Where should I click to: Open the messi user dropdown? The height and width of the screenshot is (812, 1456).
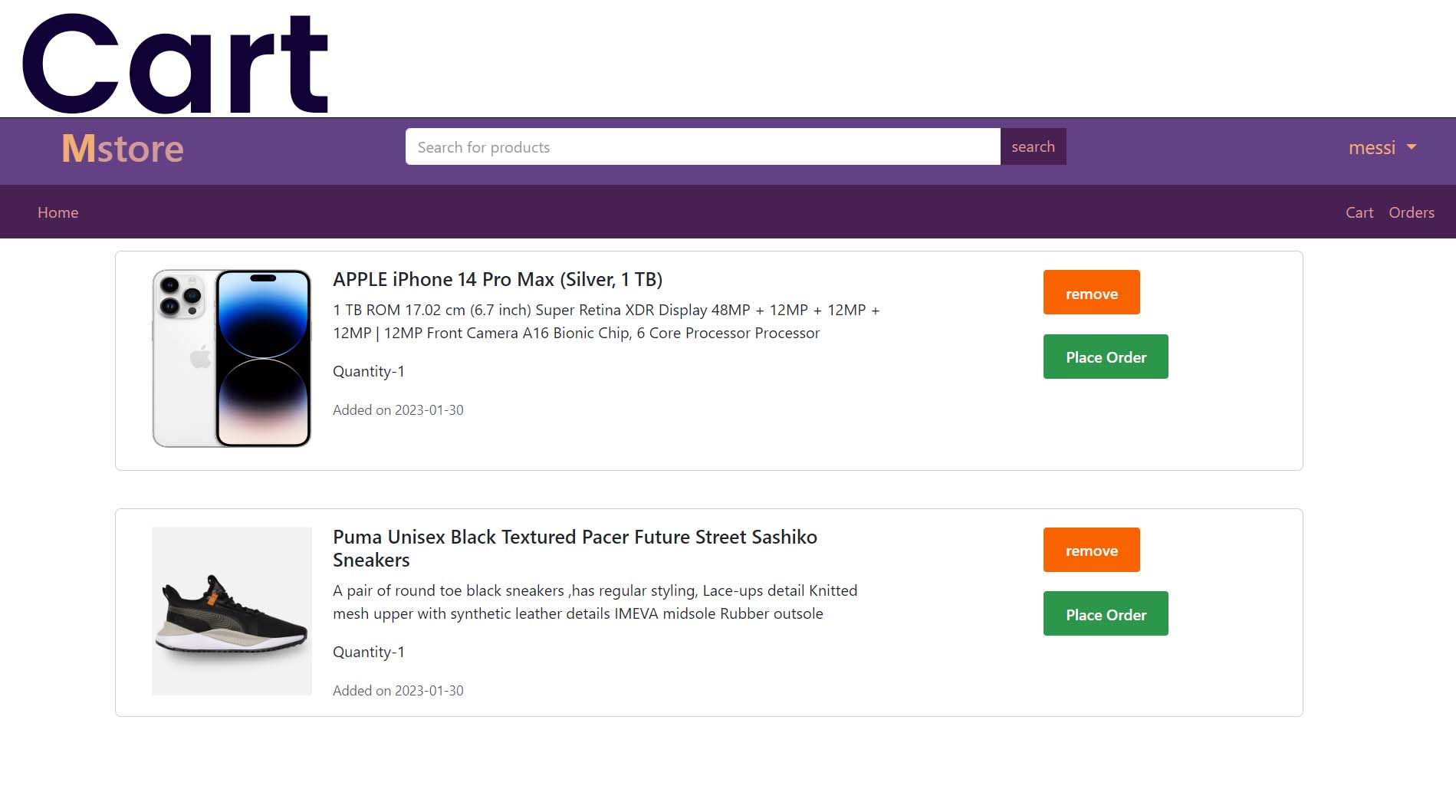1382,147
